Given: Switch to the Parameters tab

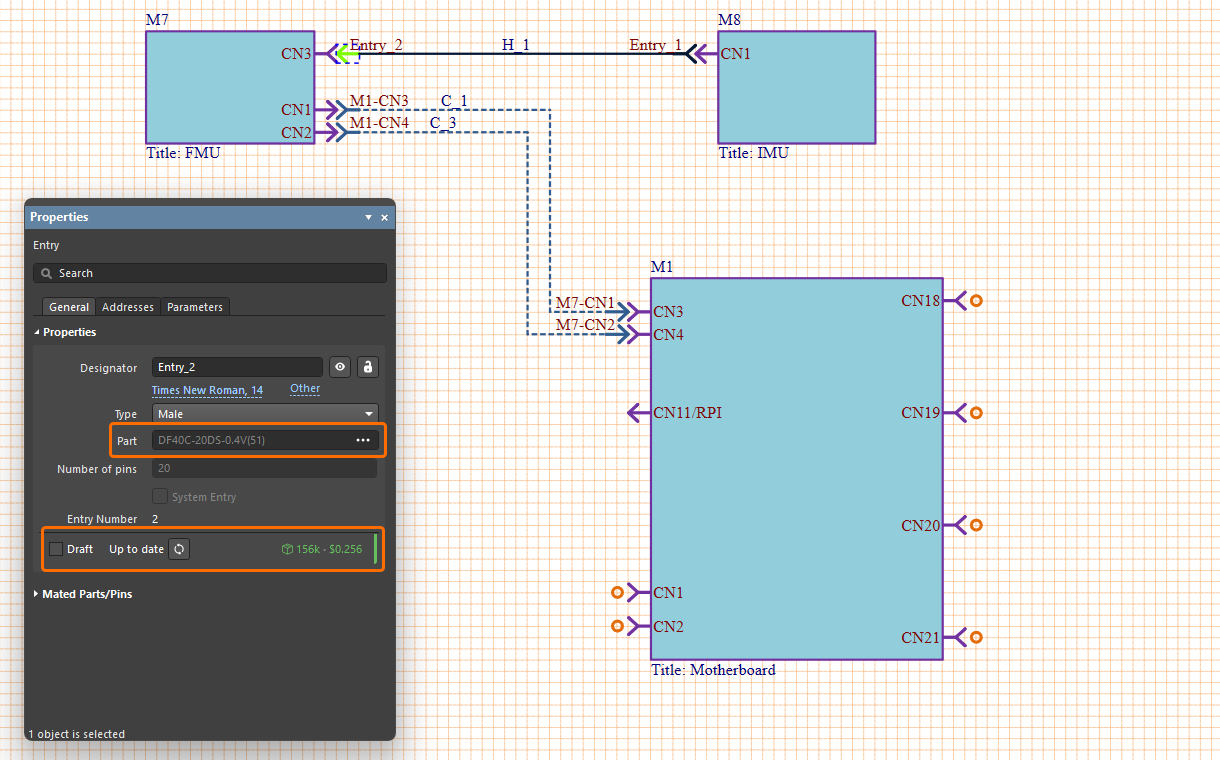Looking at the screenshot, I should [x=195, y=307].
